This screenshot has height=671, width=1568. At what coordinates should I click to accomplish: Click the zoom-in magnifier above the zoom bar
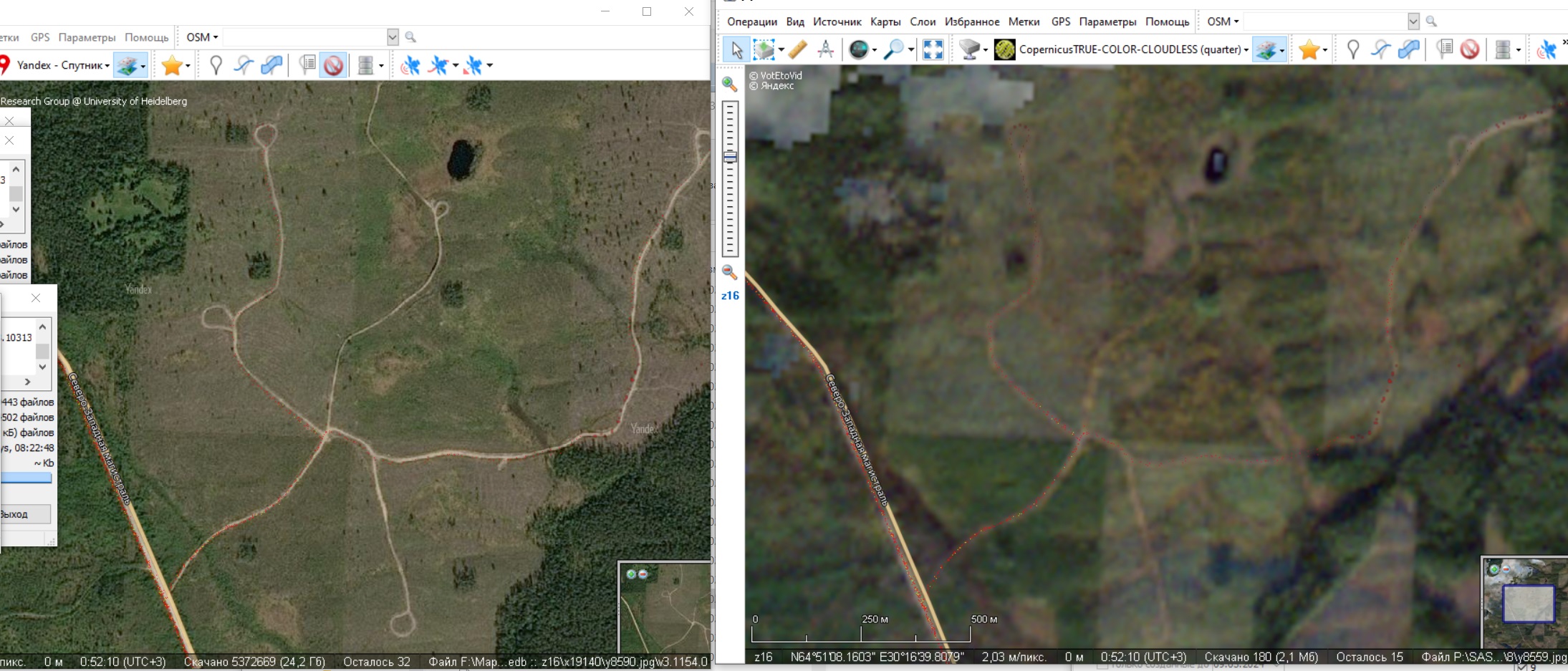729,84
